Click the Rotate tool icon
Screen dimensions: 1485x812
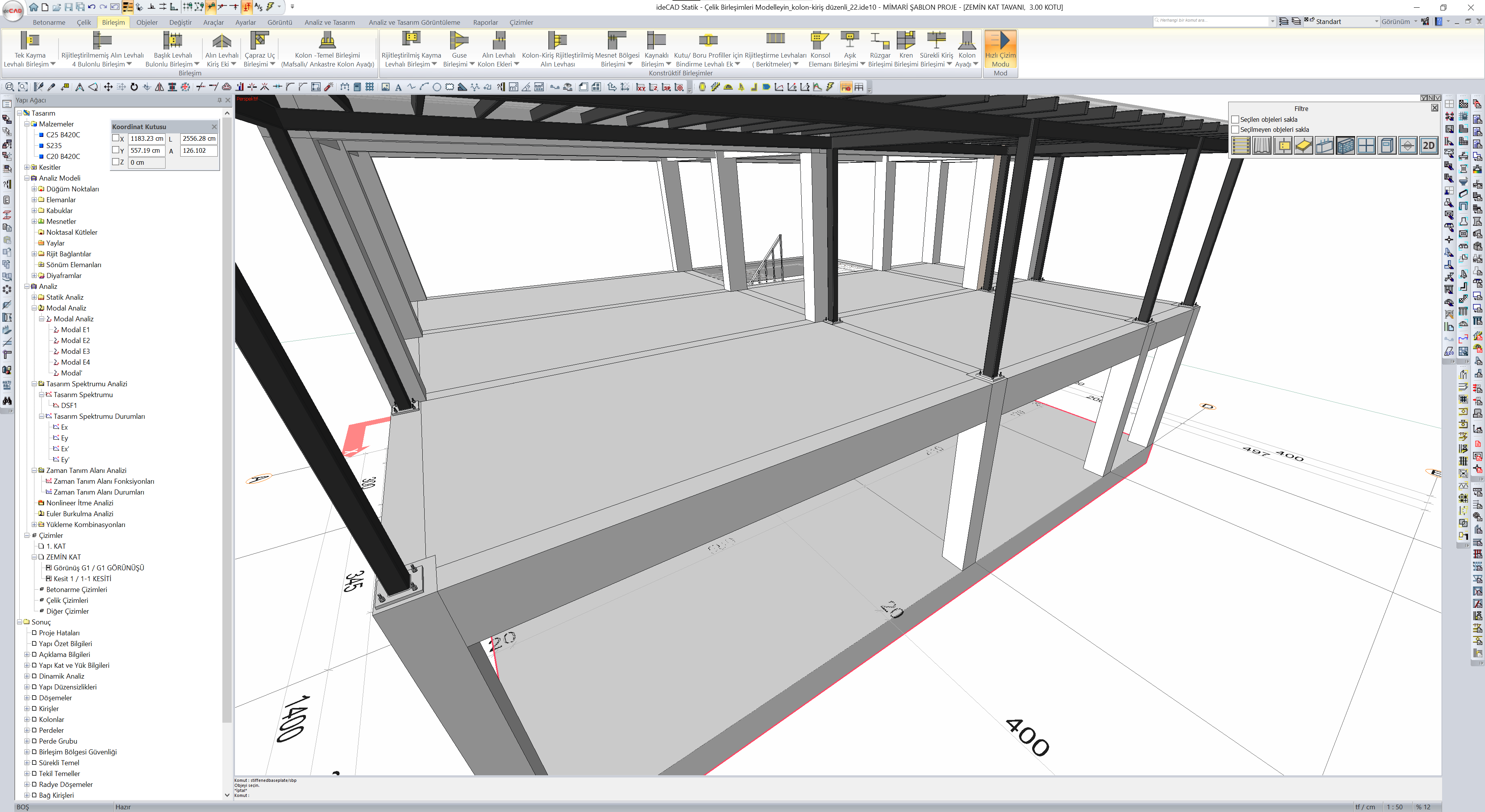tap(134, 87)
